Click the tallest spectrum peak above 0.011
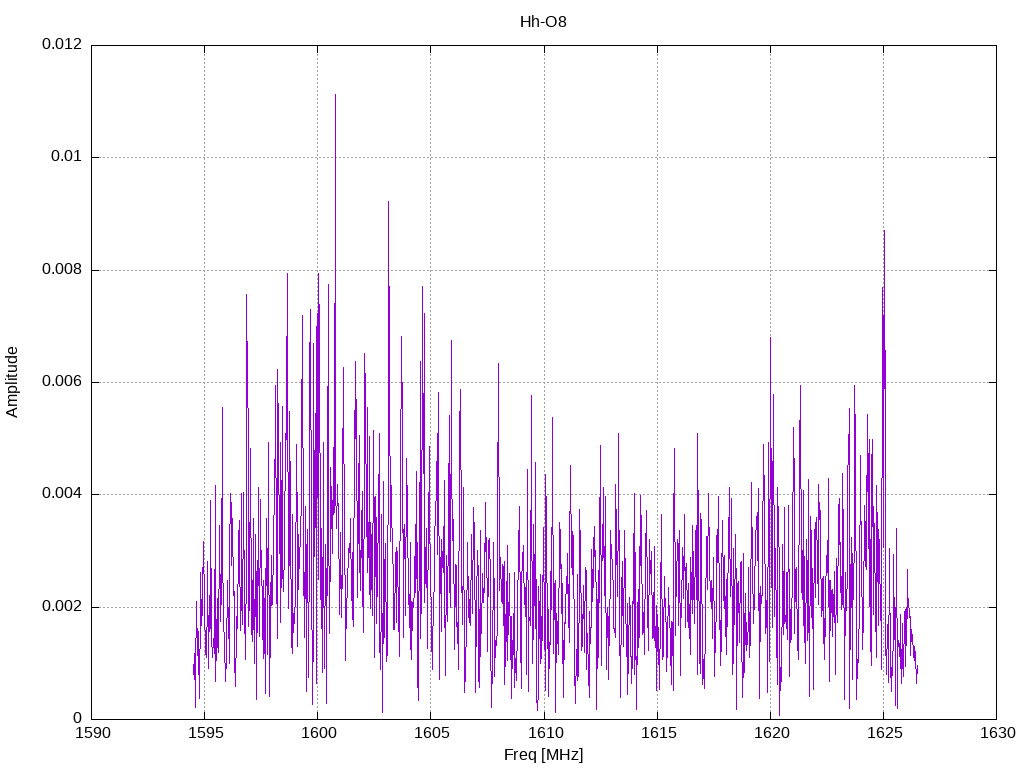 click(x=335, y=96)
